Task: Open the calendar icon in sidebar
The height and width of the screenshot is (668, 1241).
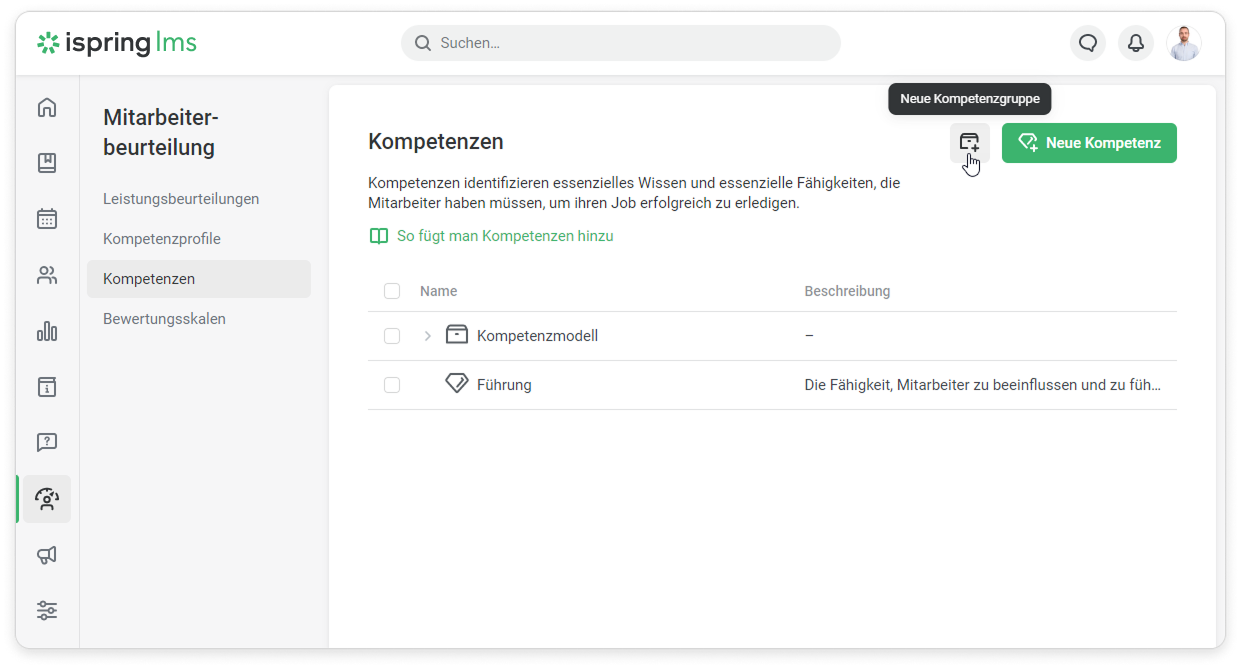Action: (47, 219)
